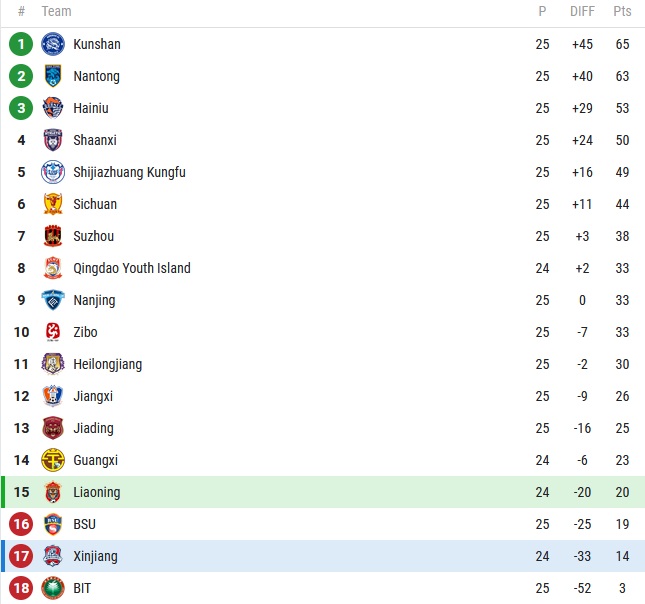Select the Shijiazhuang Kungfu club logo
645x604 pixels.
53,172
